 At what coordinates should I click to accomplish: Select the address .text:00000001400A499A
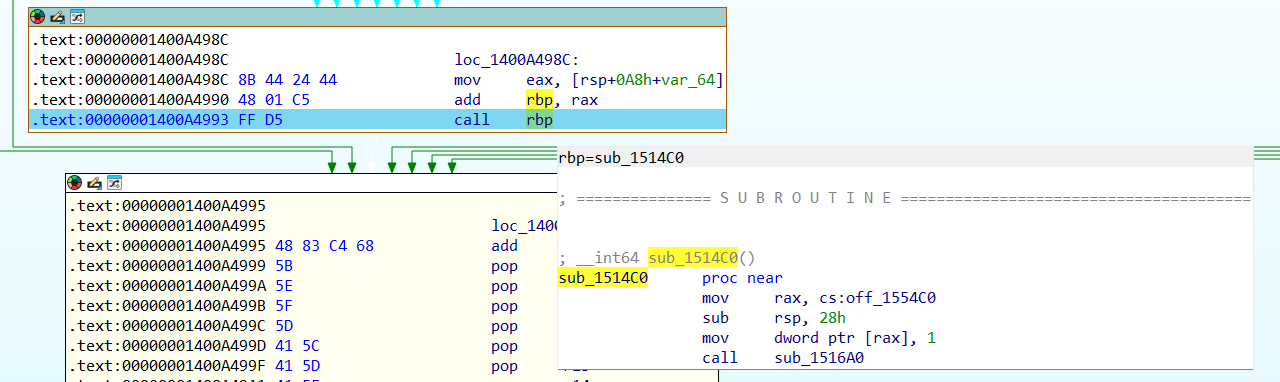coord(168,286)
